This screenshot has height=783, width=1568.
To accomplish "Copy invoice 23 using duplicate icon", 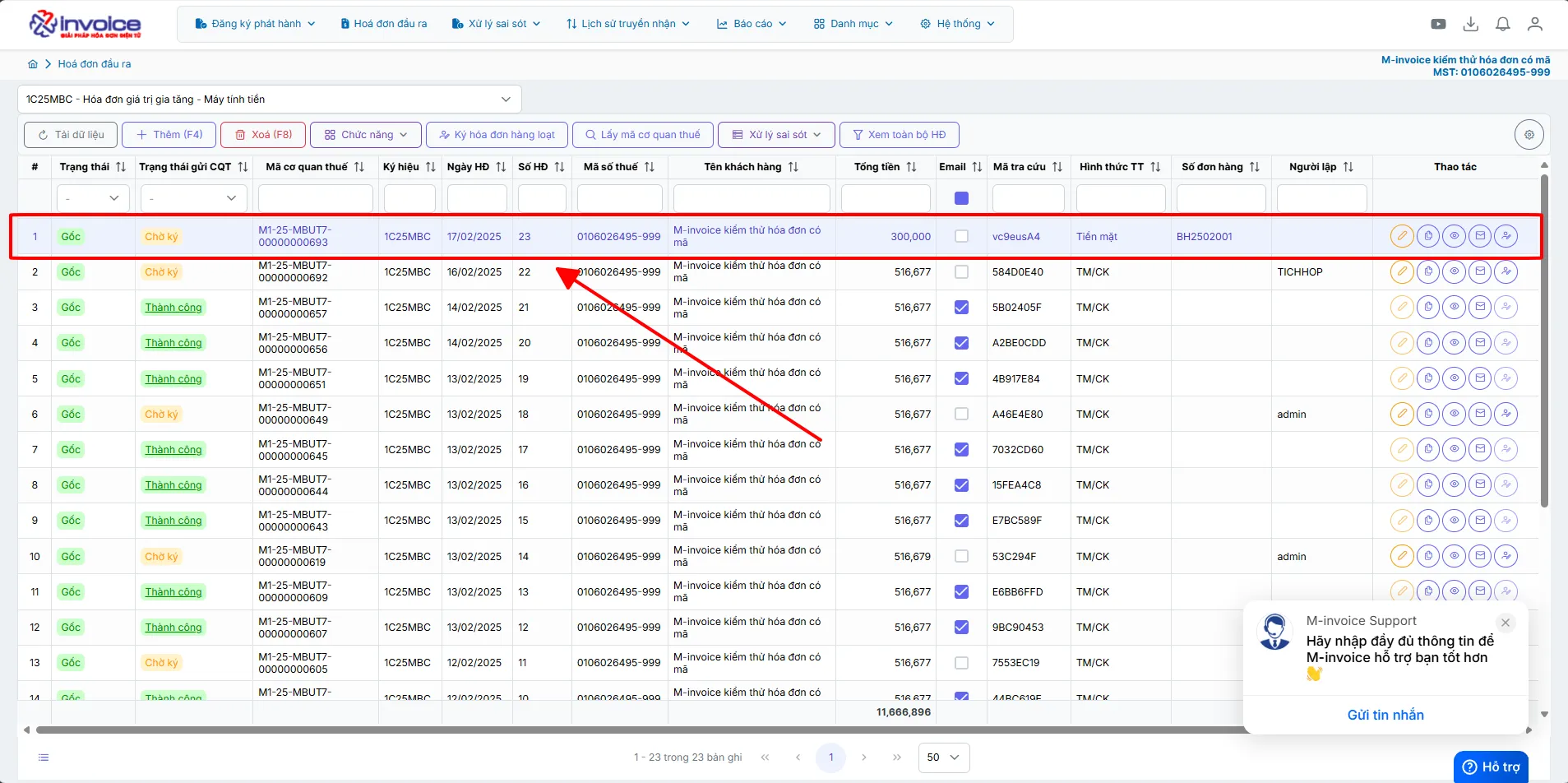I will point(1428,236).
